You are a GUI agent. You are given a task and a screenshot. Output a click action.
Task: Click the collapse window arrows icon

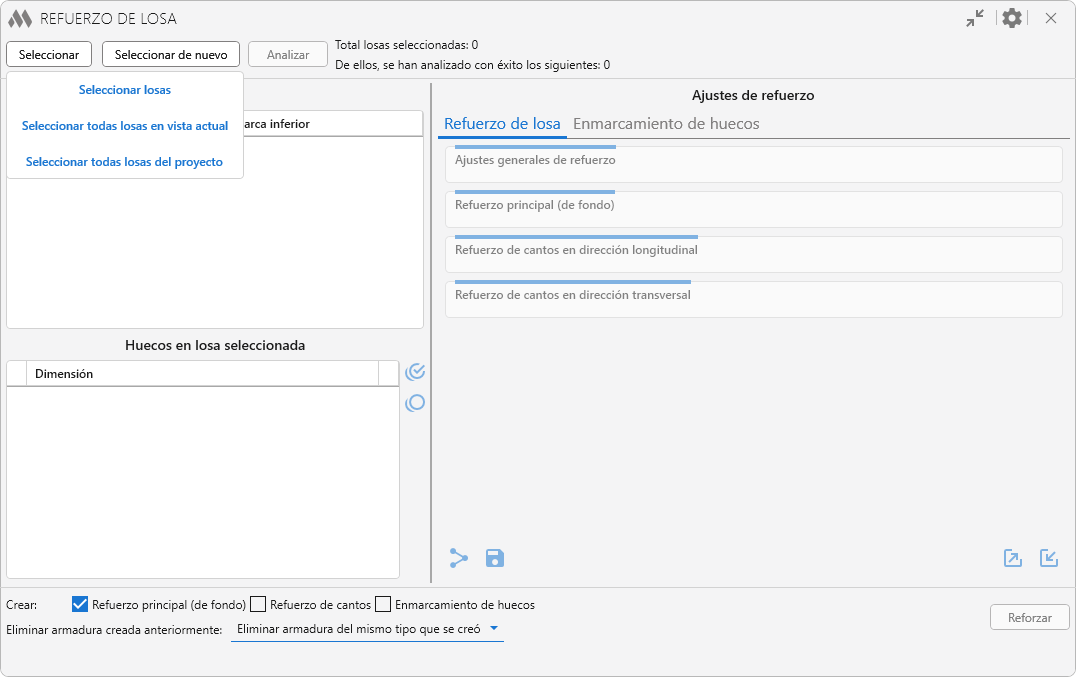tap(975, 18)
